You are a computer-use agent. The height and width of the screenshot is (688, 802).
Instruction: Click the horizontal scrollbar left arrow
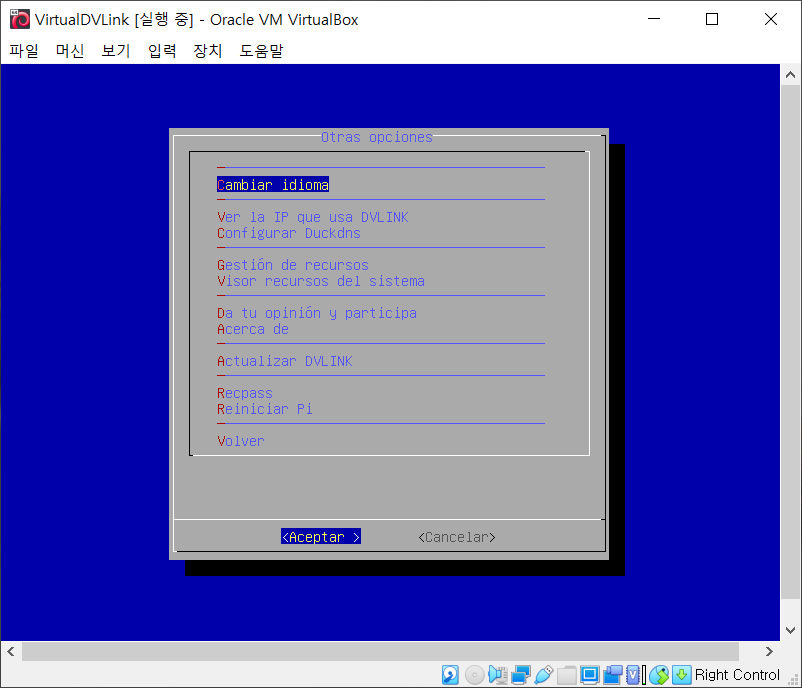pos(11,652)
